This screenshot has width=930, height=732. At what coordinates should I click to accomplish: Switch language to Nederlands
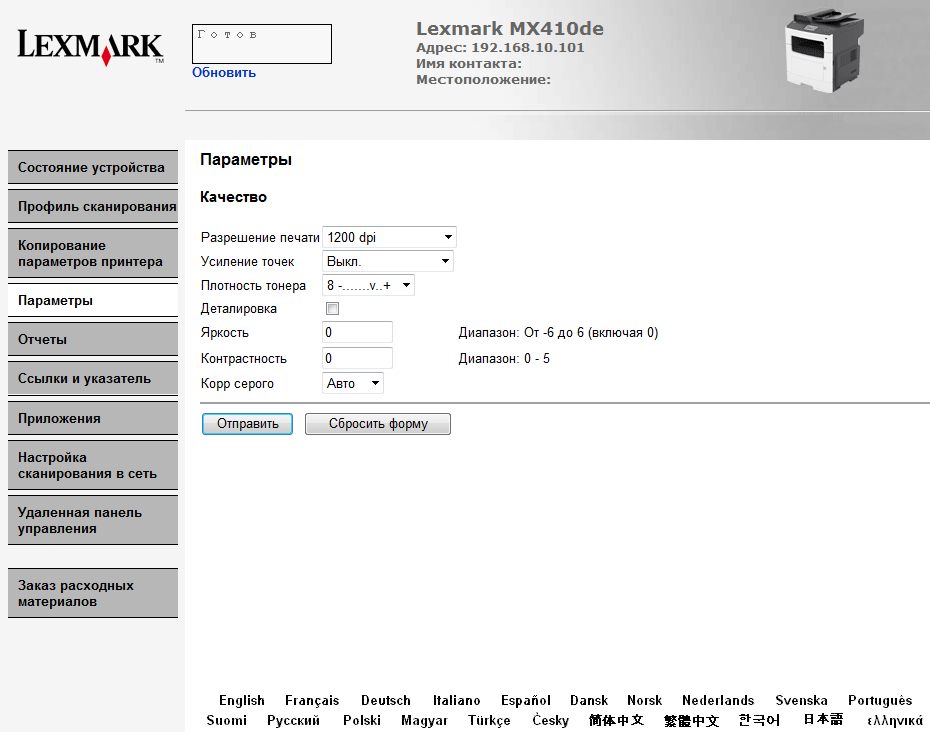point(718,701)
